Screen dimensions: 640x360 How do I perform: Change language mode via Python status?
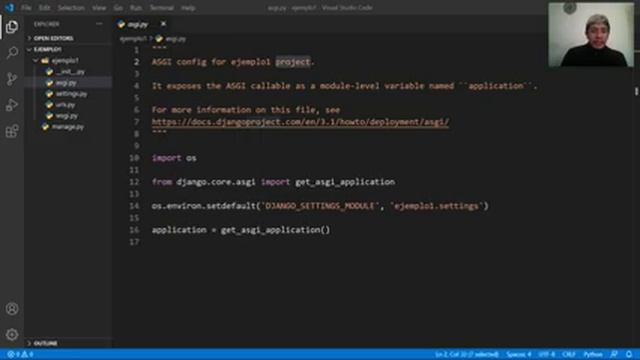click(593, 354)
